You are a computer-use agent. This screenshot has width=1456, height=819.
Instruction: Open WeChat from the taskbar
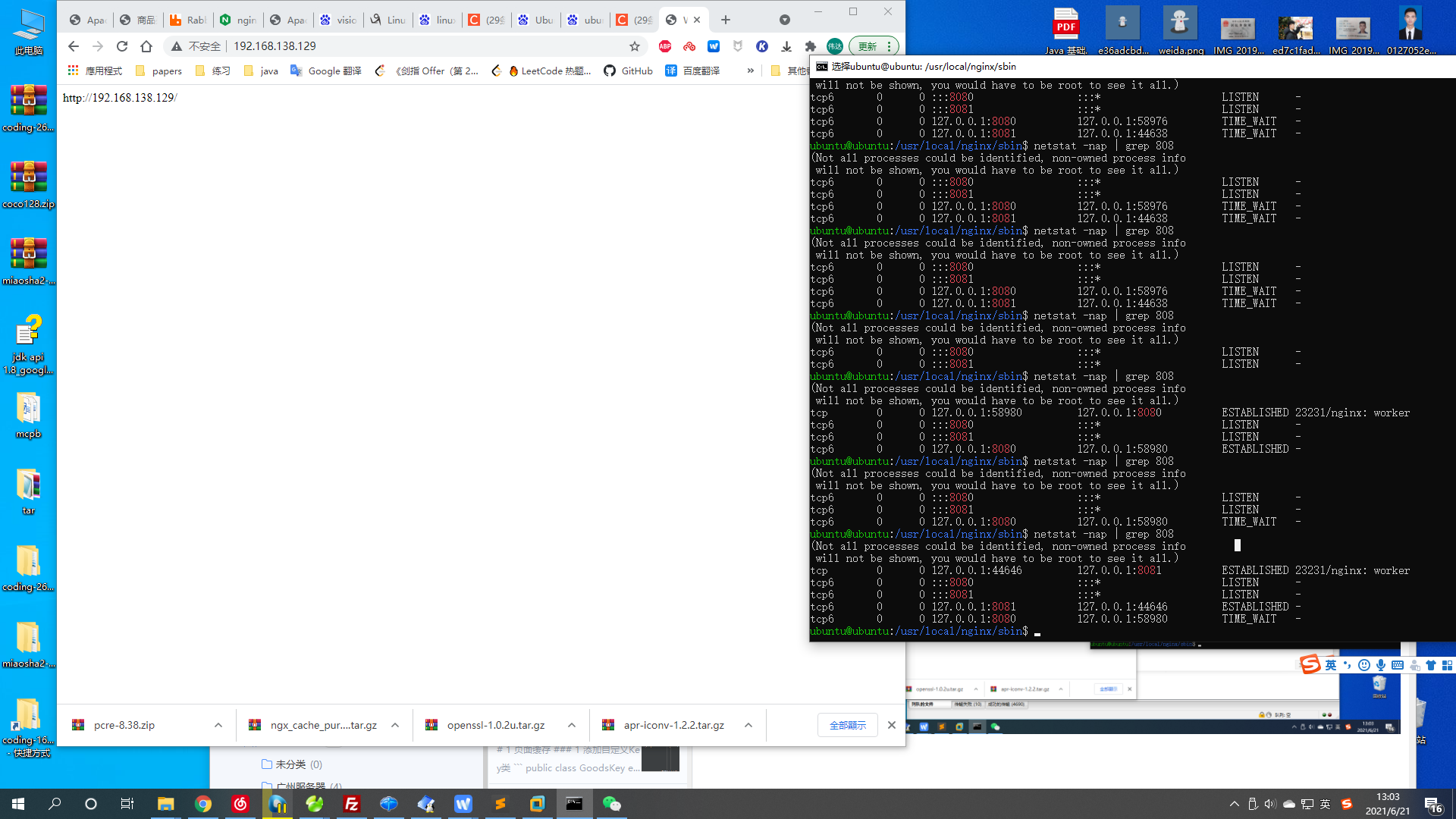[611, 804]
